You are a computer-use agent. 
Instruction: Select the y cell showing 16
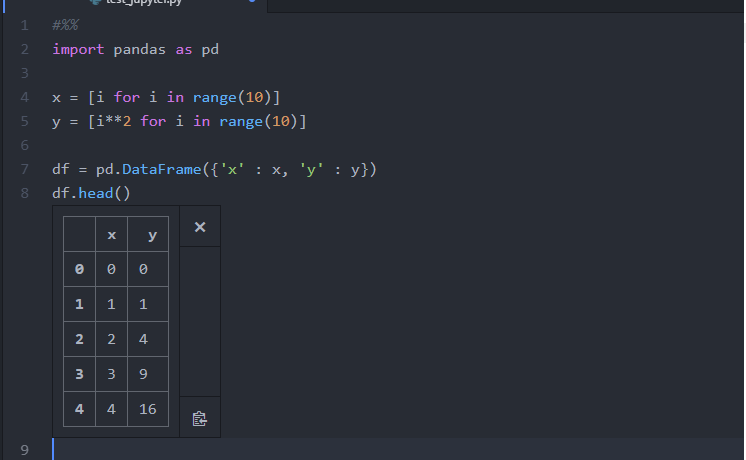(147, 409)
